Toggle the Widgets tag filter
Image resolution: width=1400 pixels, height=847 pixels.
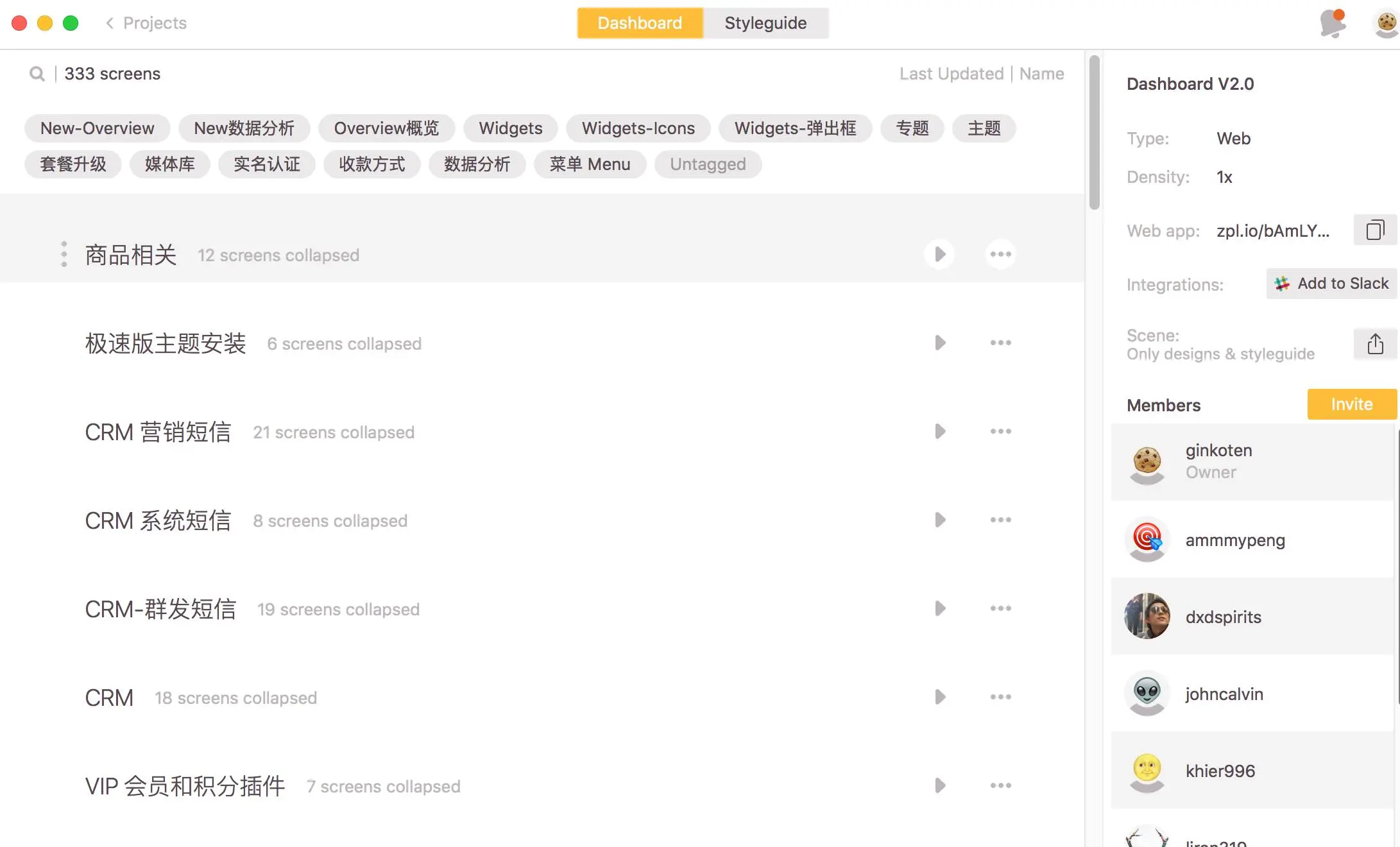[x=510, y=128]
